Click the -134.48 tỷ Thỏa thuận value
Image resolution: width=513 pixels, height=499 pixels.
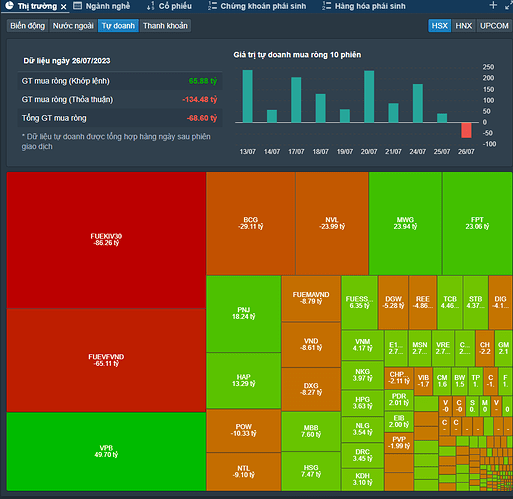tap(200, 99)
